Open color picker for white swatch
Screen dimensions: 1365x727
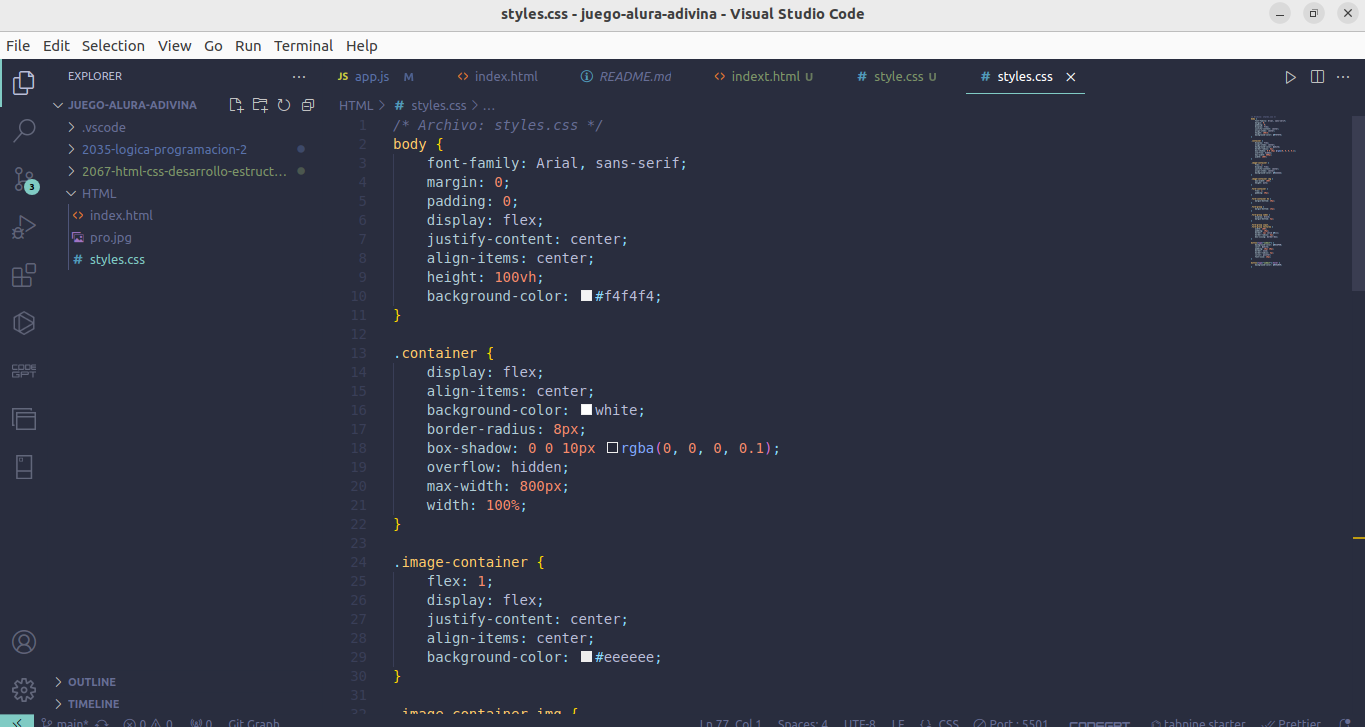tap(586, 410)
